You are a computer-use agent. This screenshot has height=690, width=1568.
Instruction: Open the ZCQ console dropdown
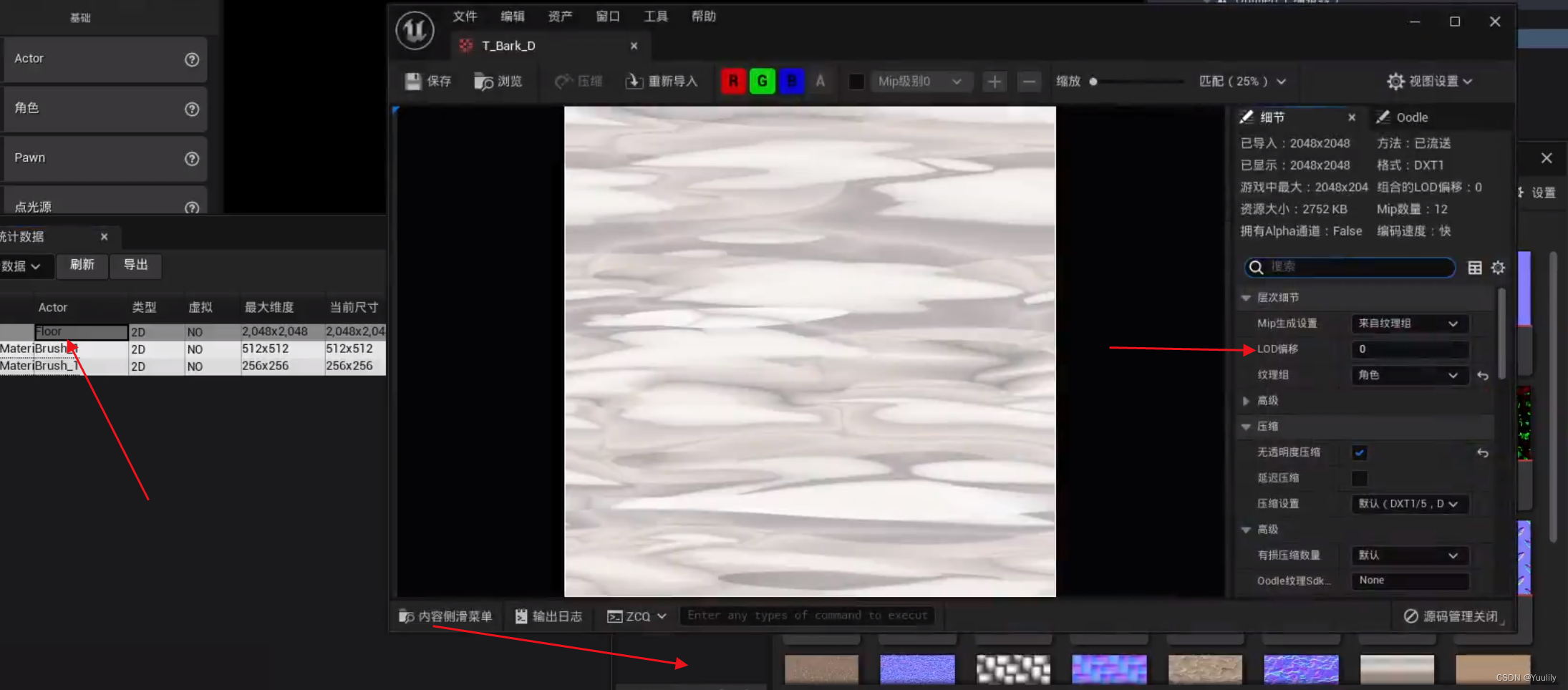click(637, 616)
